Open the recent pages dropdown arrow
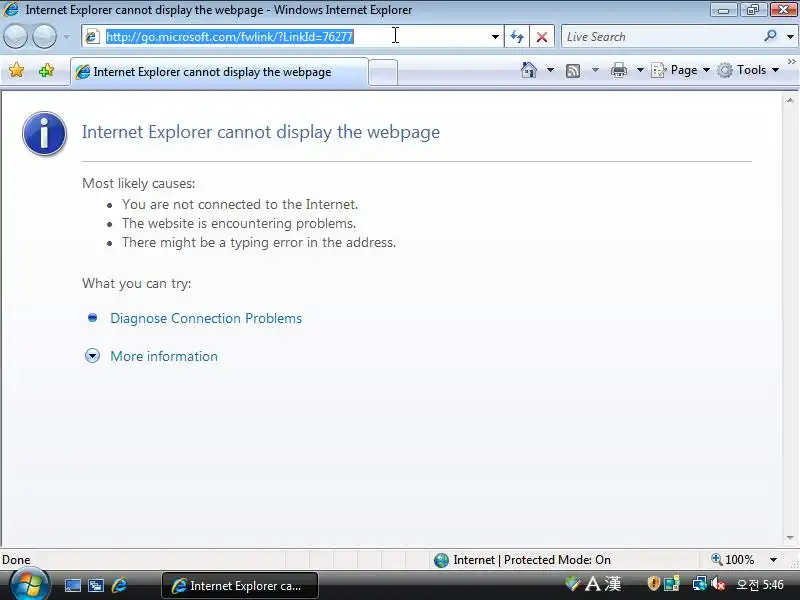Image resolution: width=800 pixels, height=600 pixels. click(x=67, y=37)
